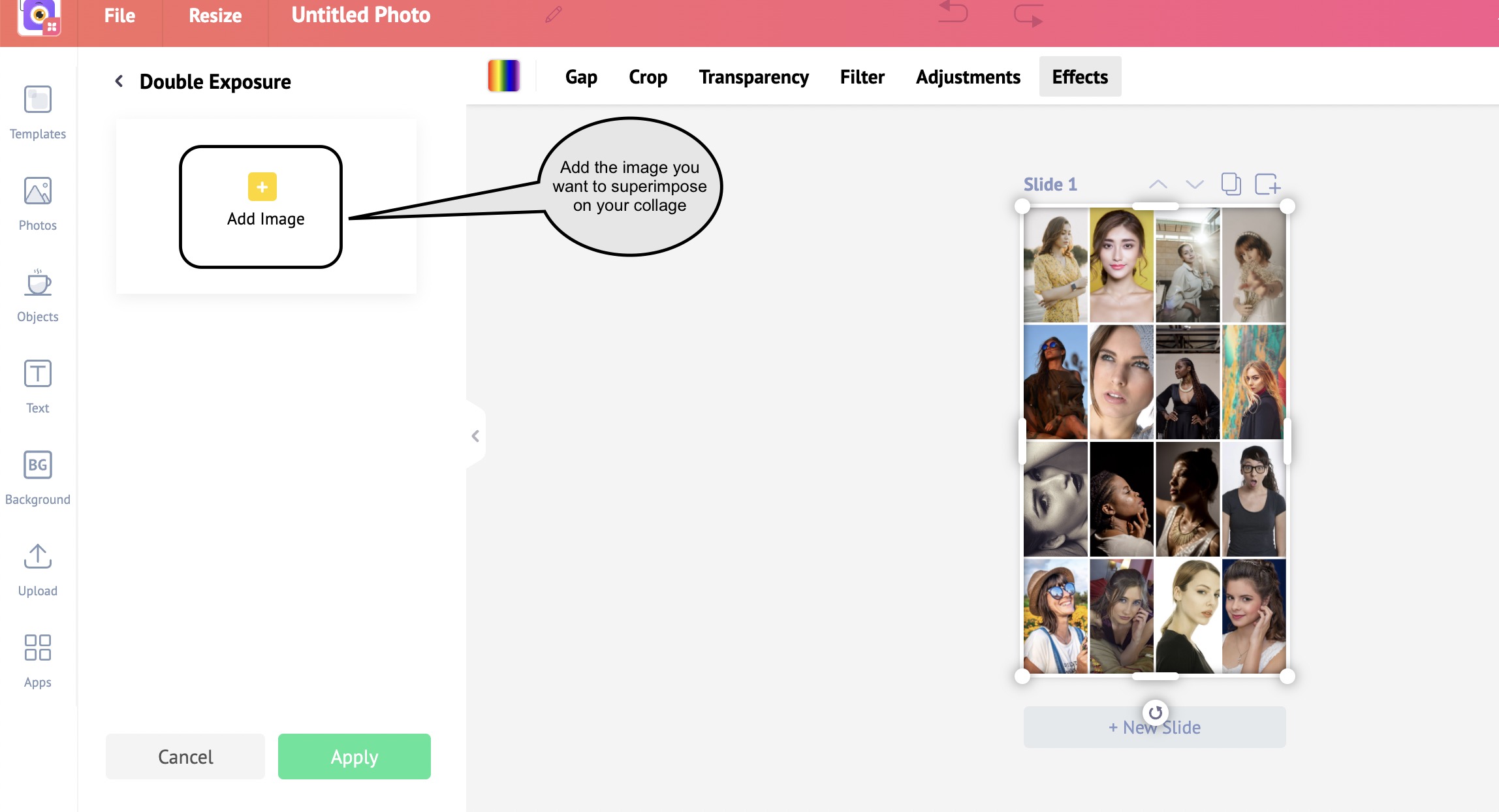The width and height of the screenshot is (1499, 812).
Task: Click the Cancel button to discard changes
Action: pos(185,756)
